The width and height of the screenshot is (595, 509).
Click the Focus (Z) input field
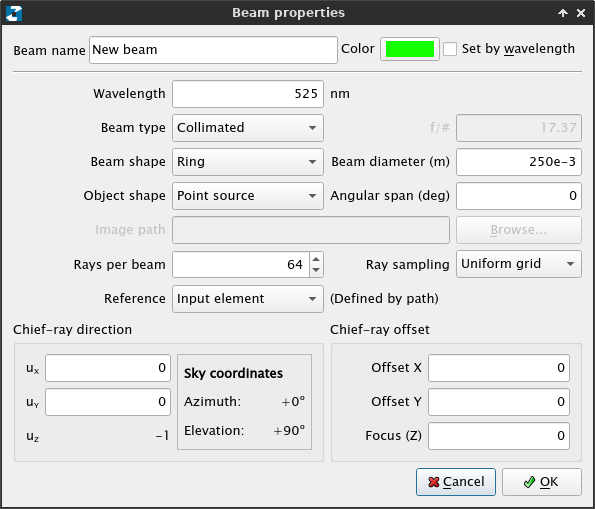(x=499, y=436)
